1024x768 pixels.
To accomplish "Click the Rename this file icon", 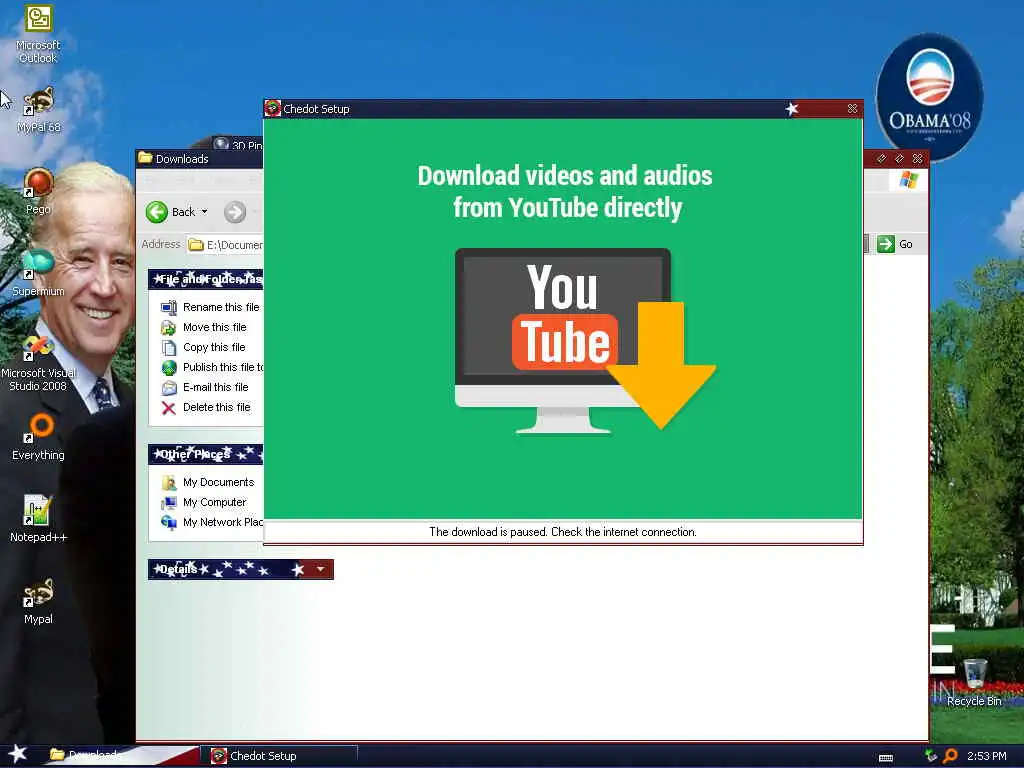I will coord(168,307).
